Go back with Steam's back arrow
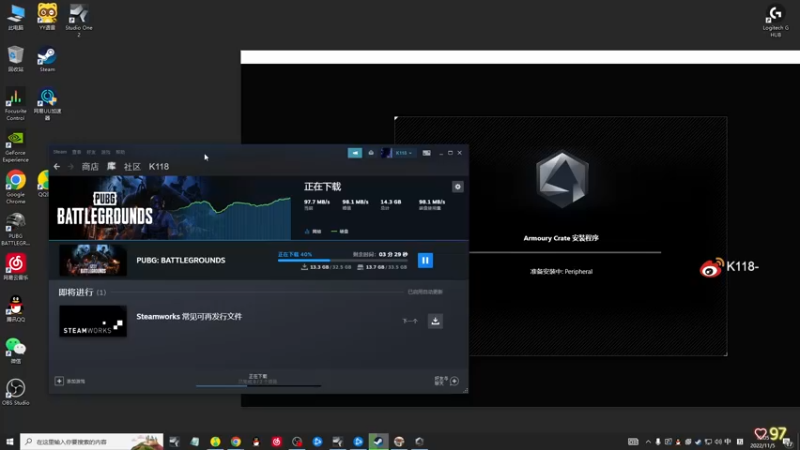The image size is (800, 450). [57, 166]
